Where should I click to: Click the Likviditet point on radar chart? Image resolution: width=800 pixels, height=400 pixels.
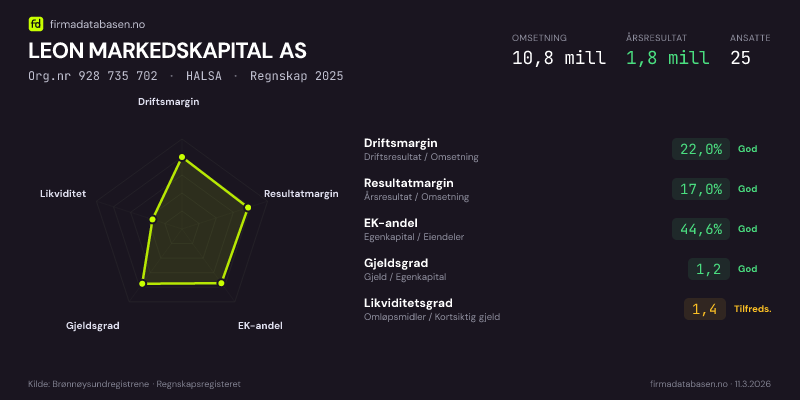(x=152, y=219)
